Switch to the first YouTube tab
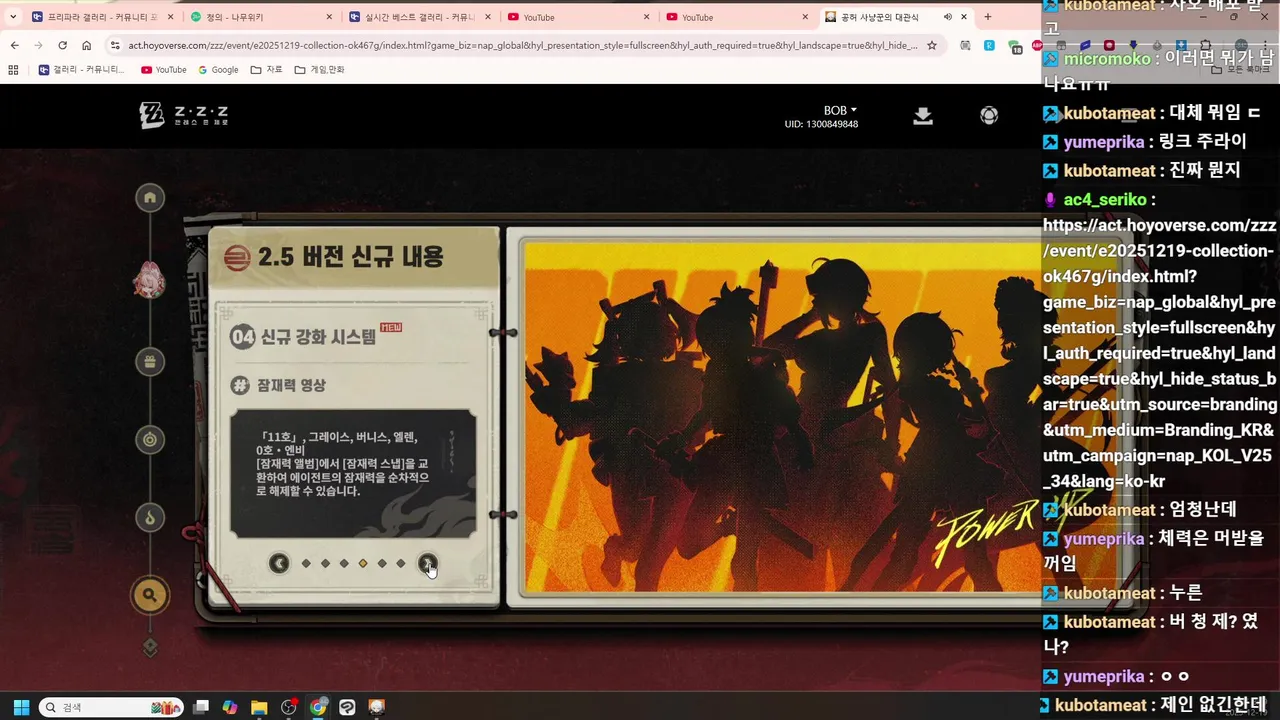The width and height of the screenshot is (1280, 720). tap(577, 17)
